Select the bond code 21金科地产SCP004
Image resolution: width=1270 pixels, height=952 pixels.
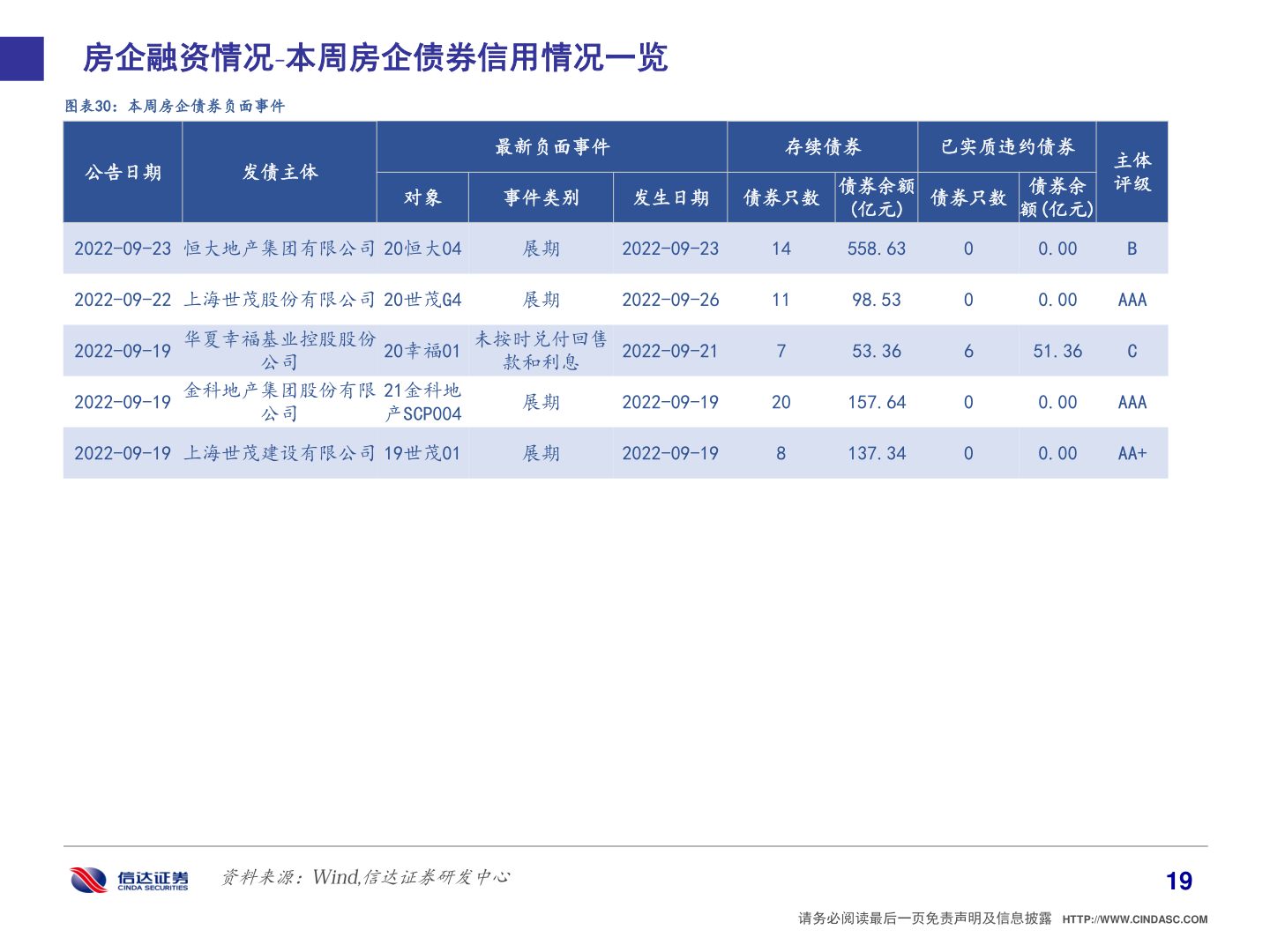(x=423, y=402)
